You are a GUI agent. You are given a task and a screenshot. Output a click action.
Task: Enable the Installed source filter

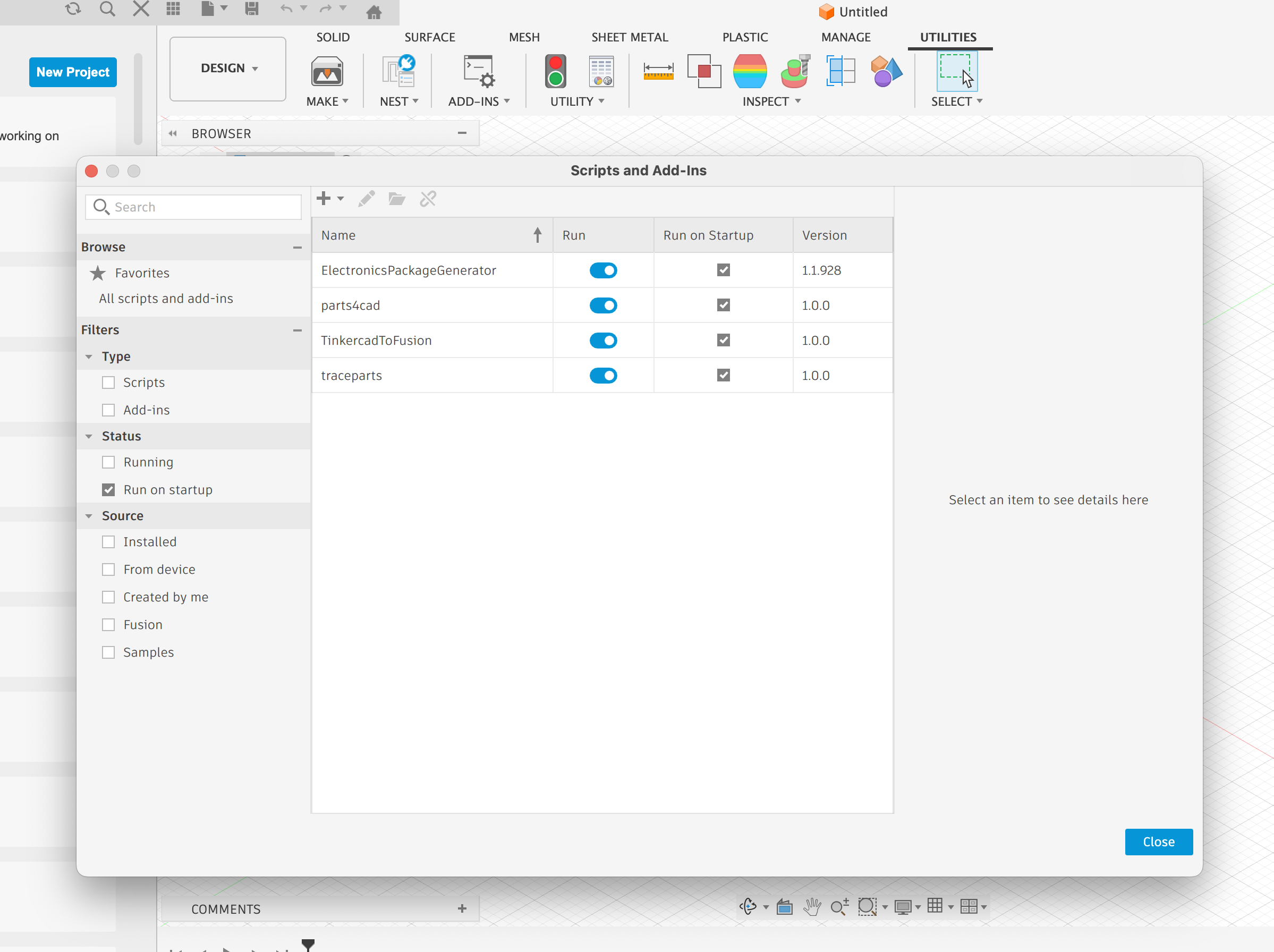[x=108, y=542]
